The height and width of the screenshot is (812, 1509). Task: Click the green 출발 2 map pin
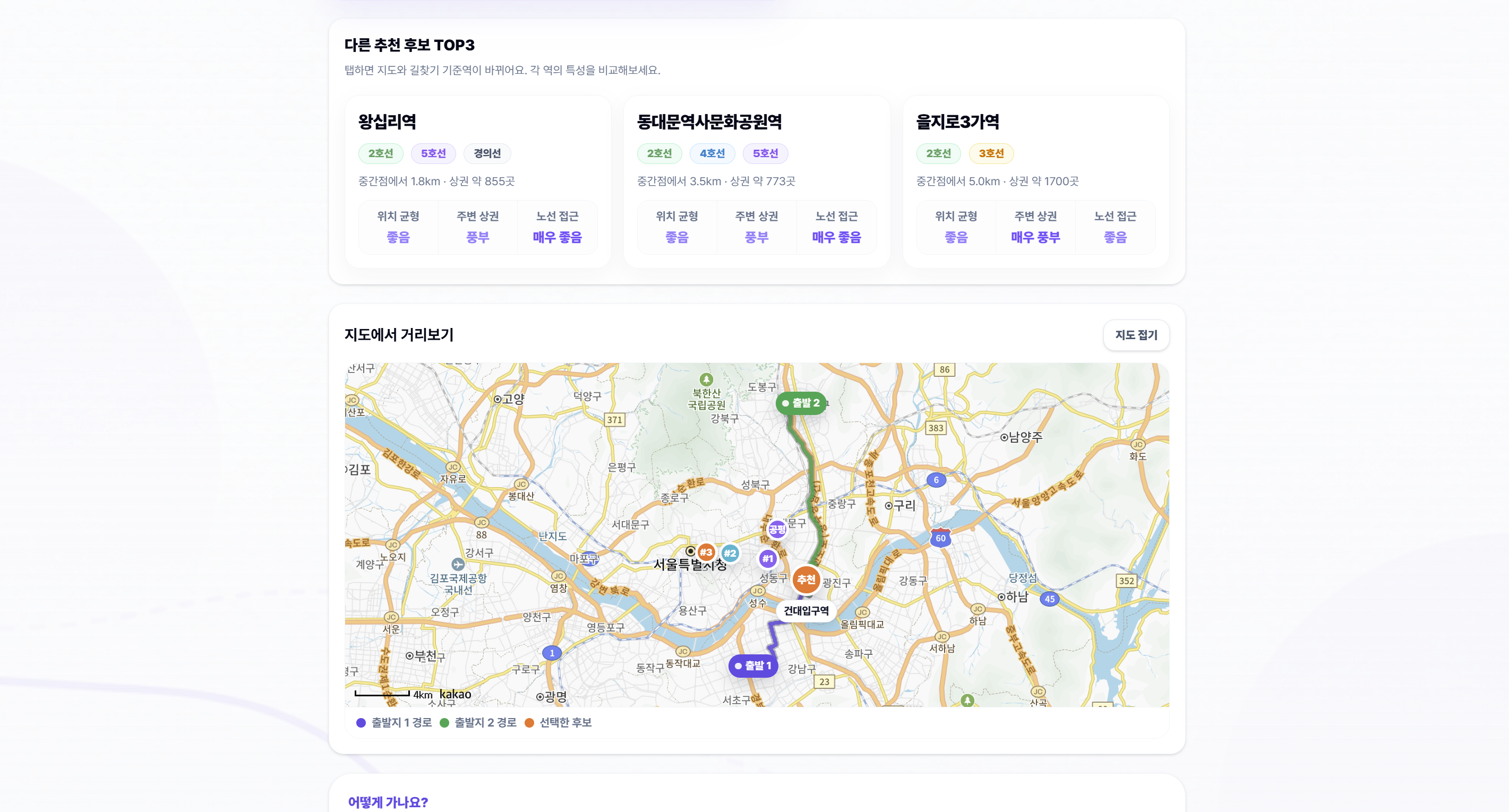coord(801,403)
